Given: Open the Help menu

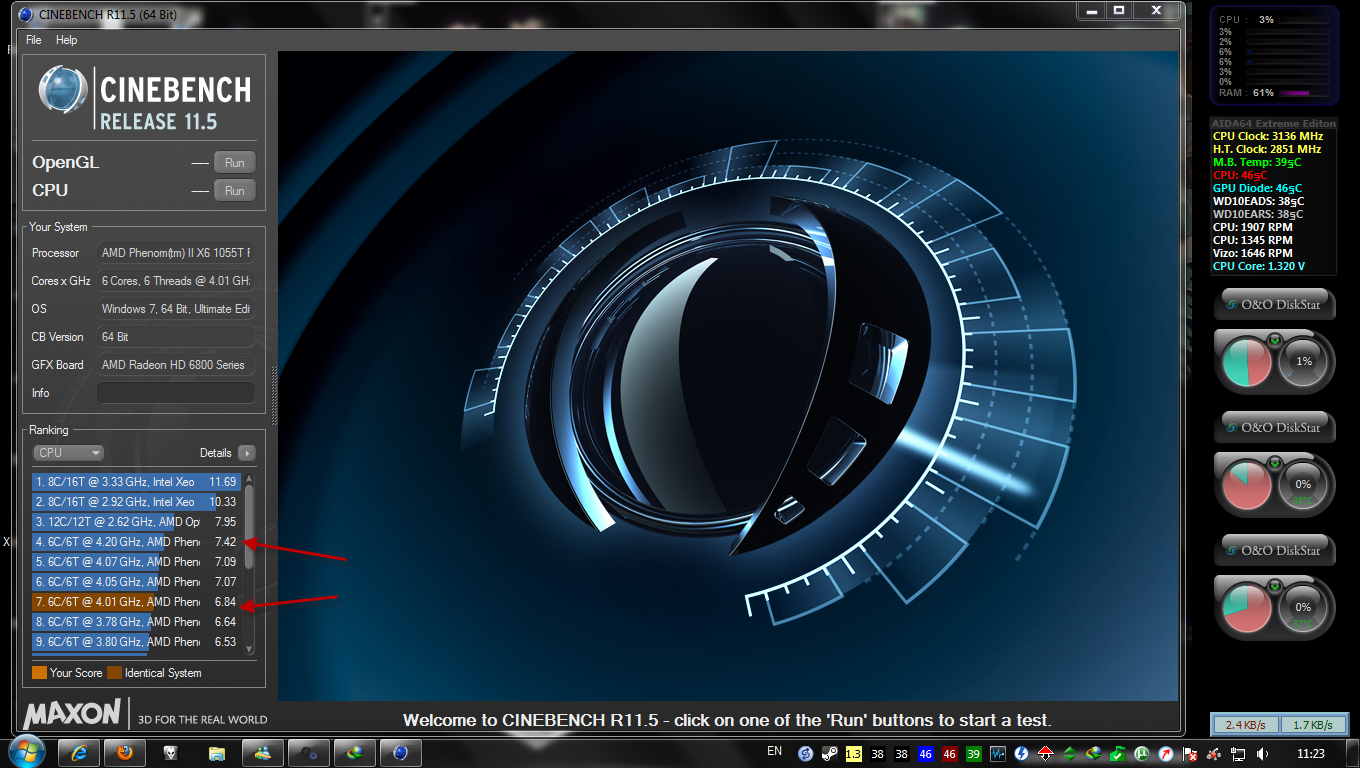Looking at the screenshot, I should [x=66, y=40].
